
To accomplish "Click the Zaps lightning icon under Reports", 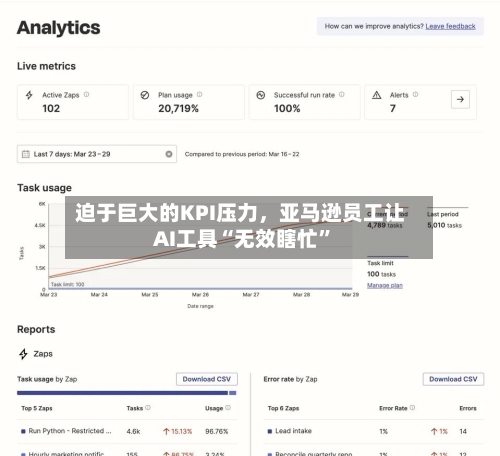I will (x=23, y=354).
